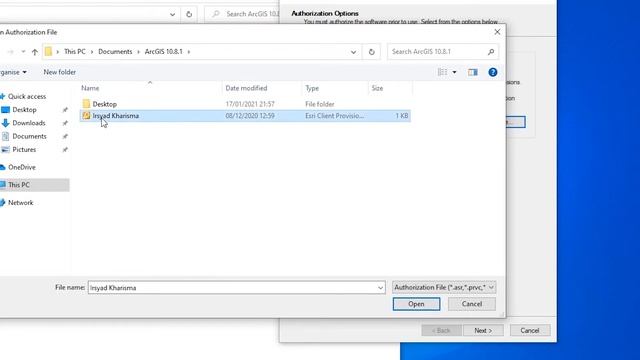Select OneDrive in navigation pane
This screenshot has width=640, height=360.
(x=22, y=167)
